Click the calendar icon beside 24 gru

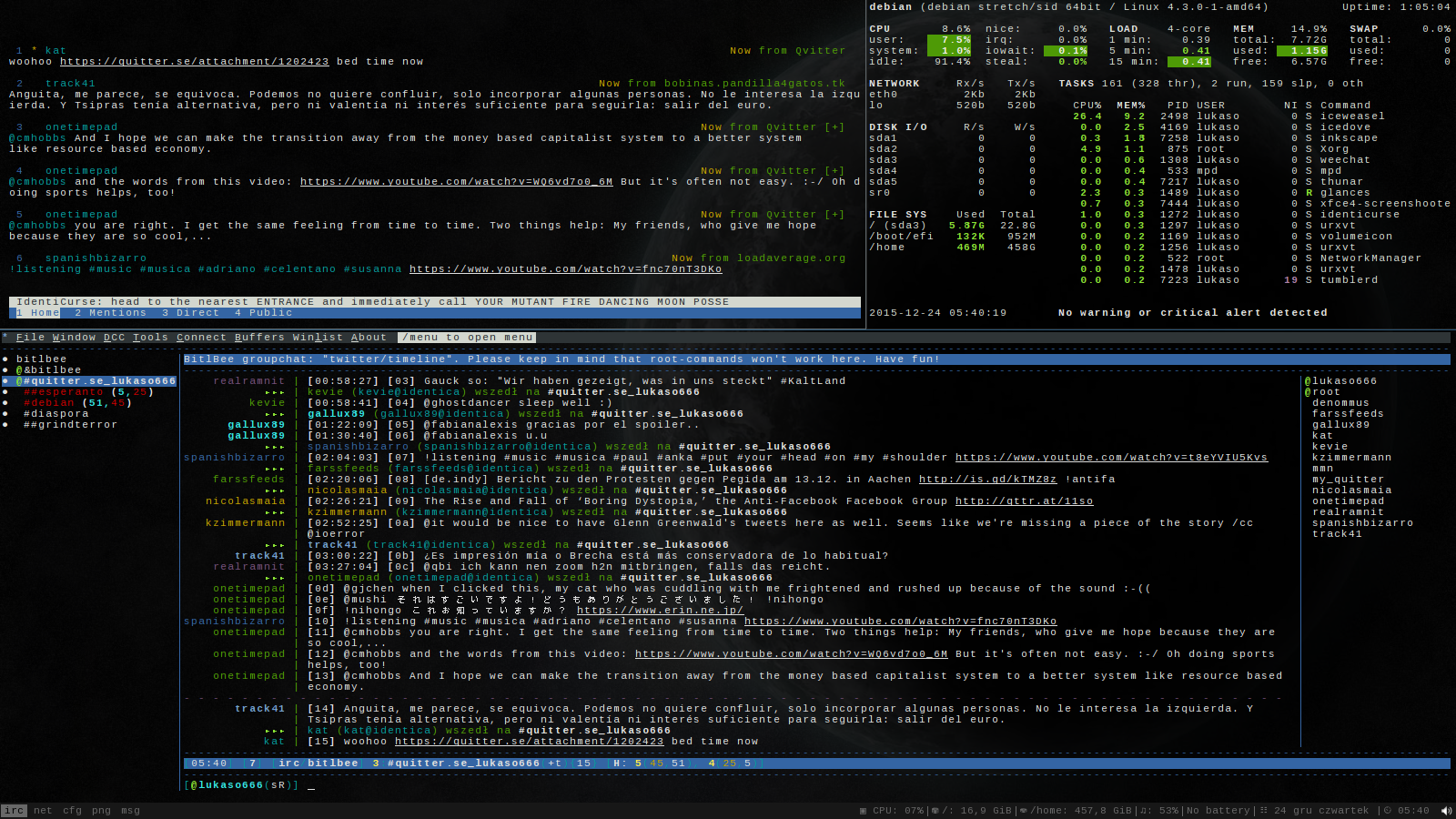[x=1265, y=811]
